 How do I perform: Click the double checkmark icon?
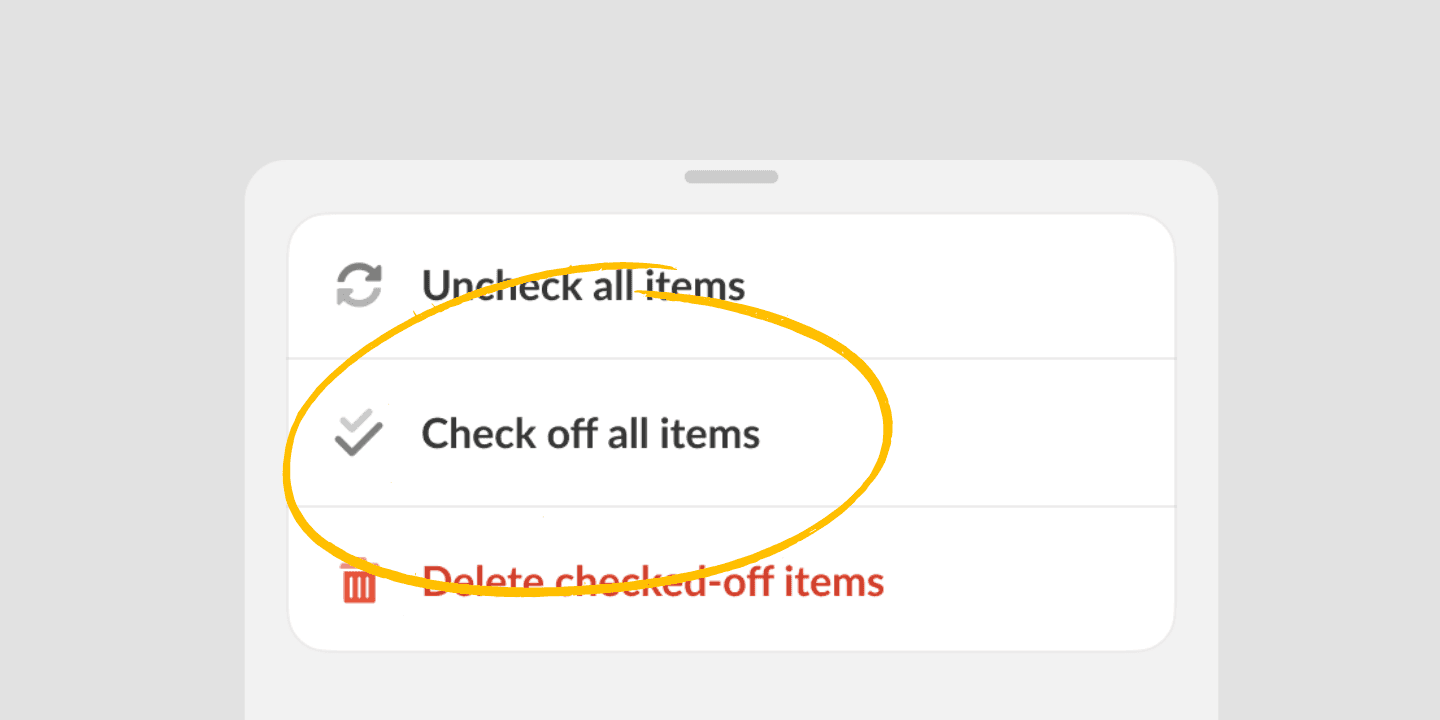click(358, 433)
